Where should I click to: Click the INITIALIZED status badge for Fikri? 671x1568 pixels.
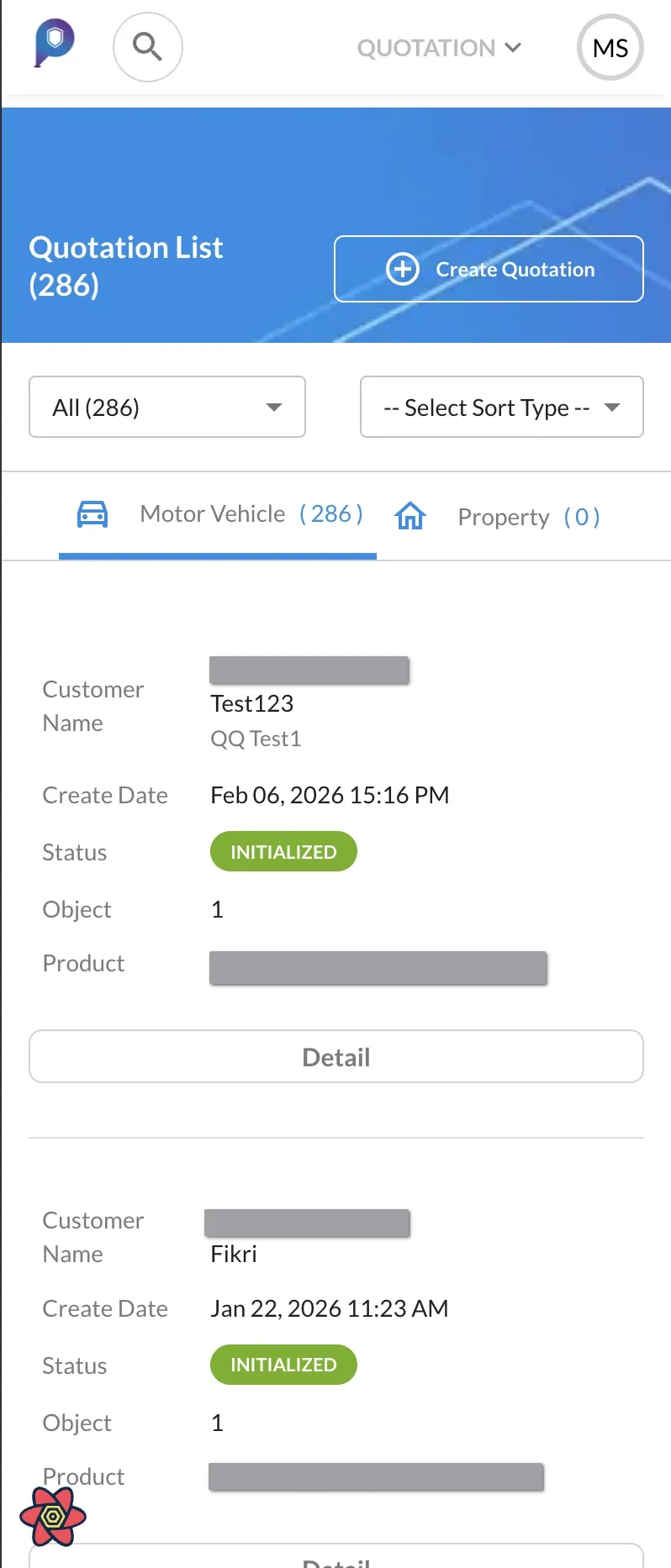[283, 1365]
